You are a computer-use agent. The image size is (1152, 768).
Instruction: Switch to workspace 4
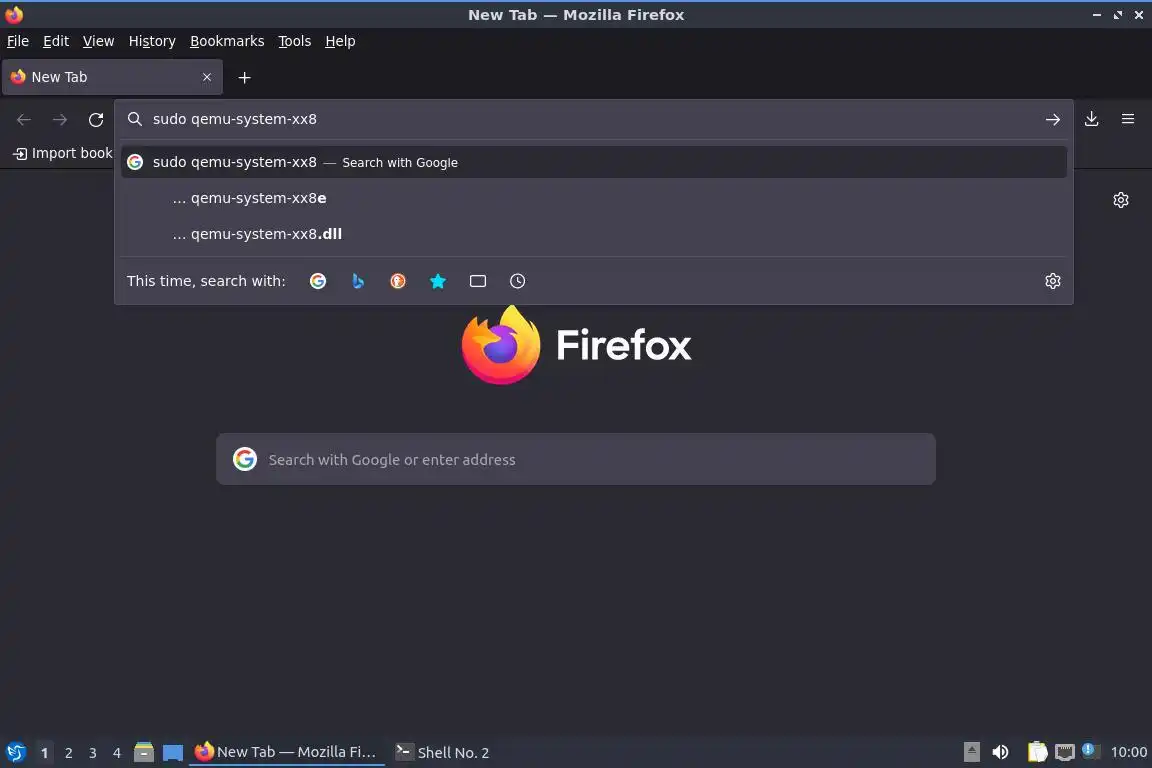pos(117,753)
